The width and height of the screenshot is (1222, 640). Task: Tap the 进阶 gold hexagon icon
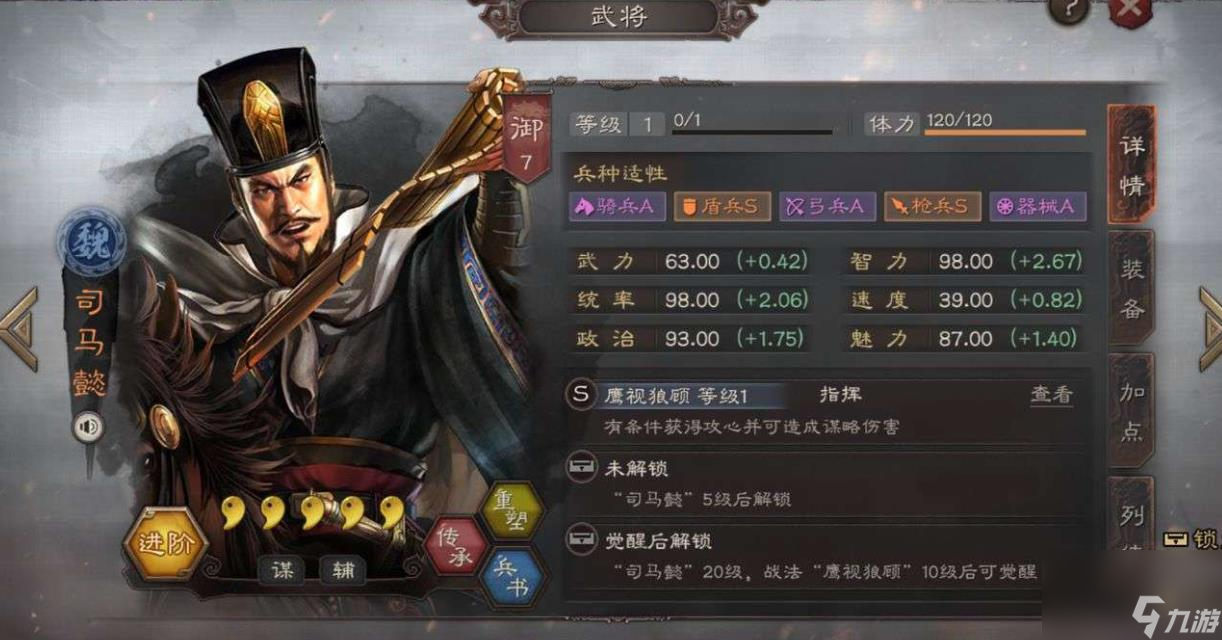(164, 545)
